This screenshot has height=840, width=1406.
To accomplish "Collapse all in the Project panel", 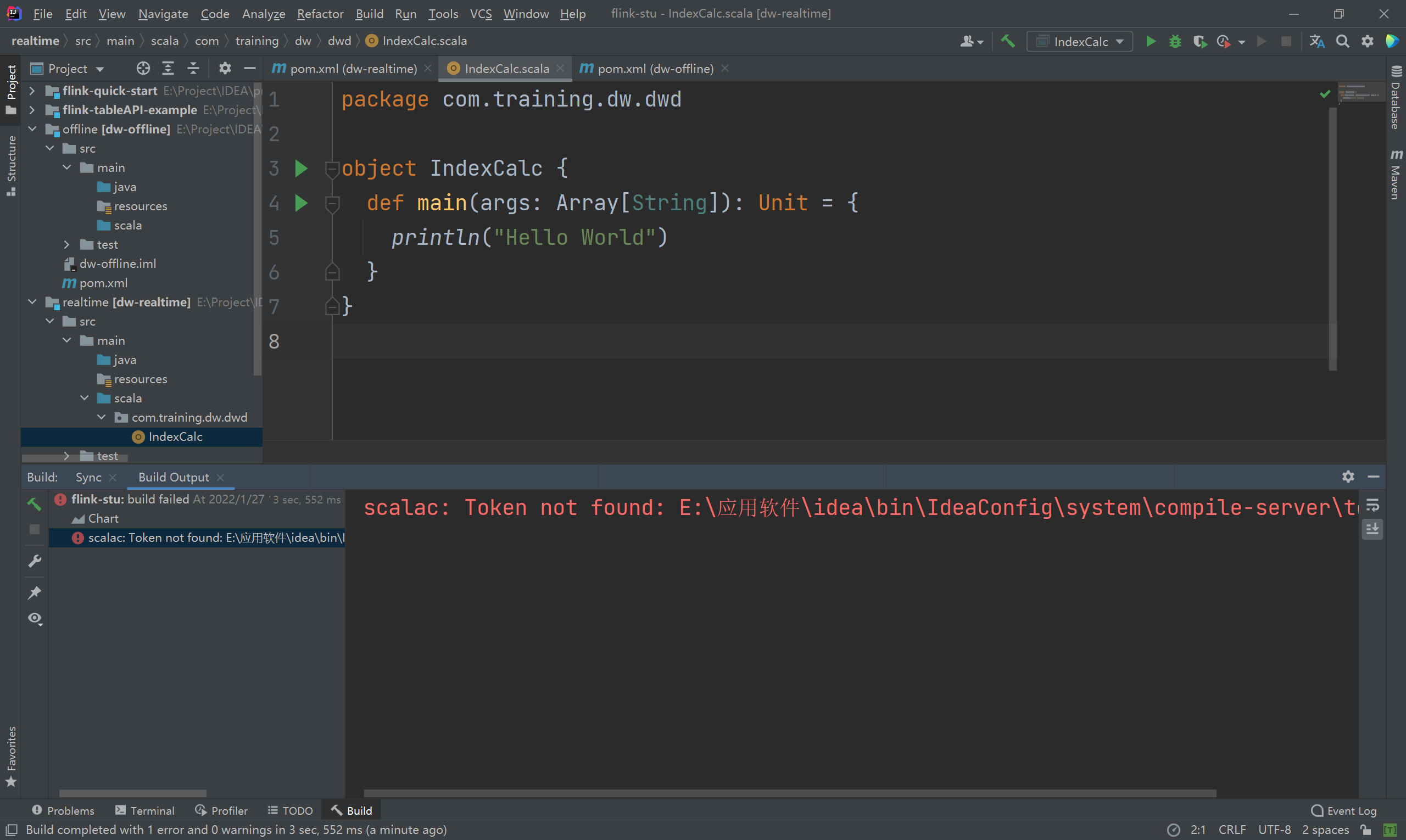I will pyautogui.click(x=193, y=69).
